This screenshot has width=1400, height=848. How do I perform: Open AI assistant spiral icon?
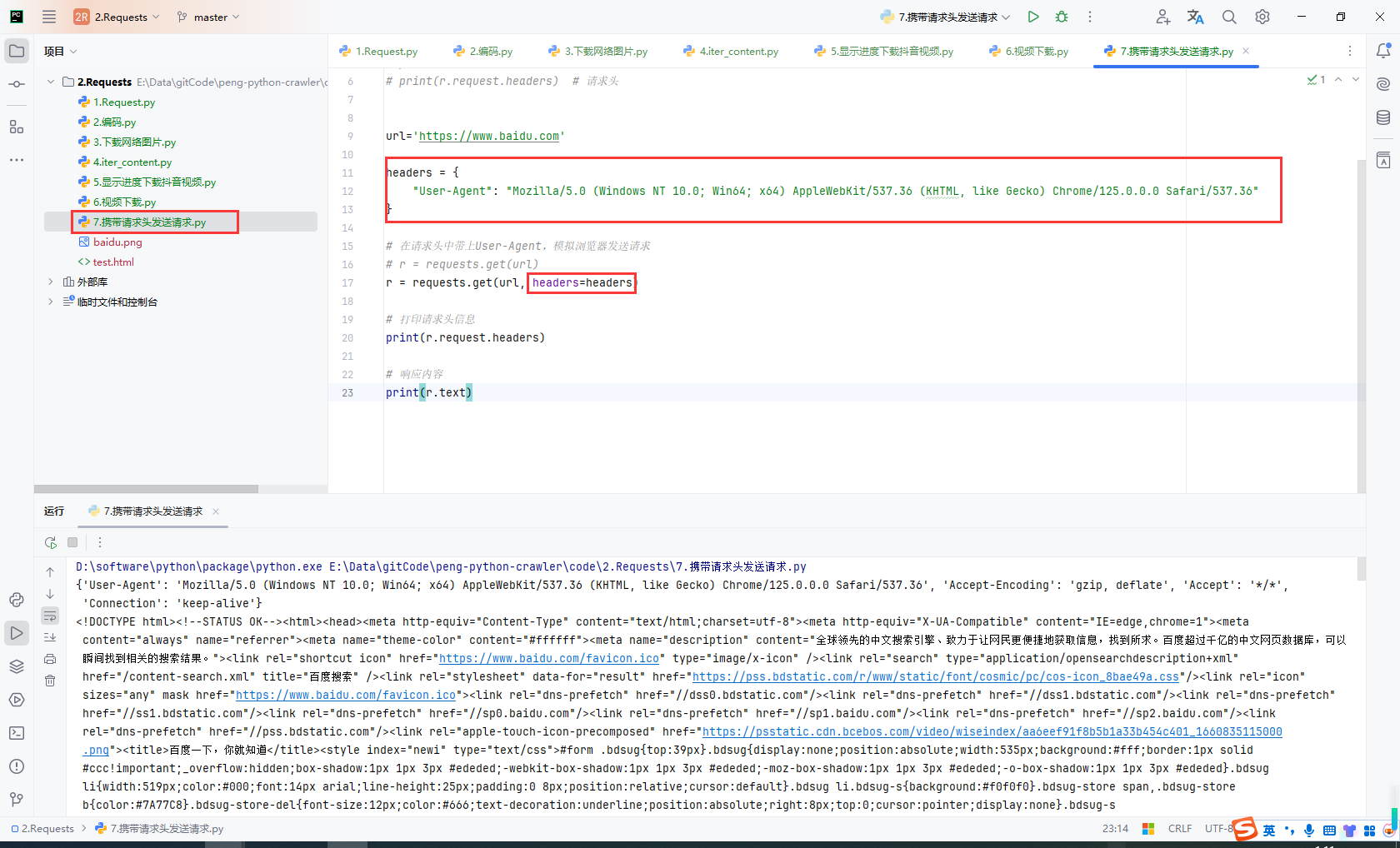pyautogui.click(x=1383, y=84)
